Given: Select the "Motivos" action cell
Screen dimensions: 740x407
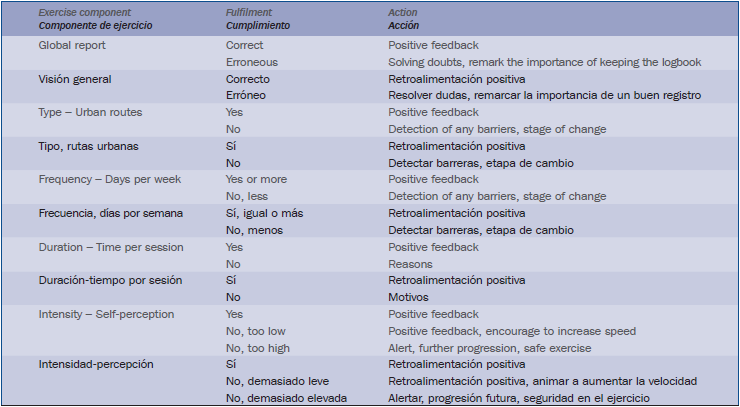Looking at the screenshot, I should (409, 297).
